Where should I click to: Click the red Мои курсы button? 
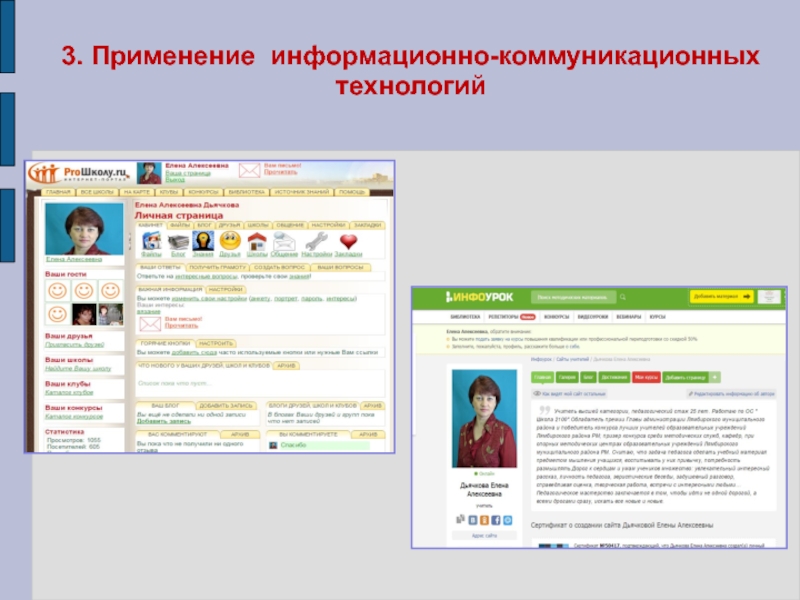646,378
